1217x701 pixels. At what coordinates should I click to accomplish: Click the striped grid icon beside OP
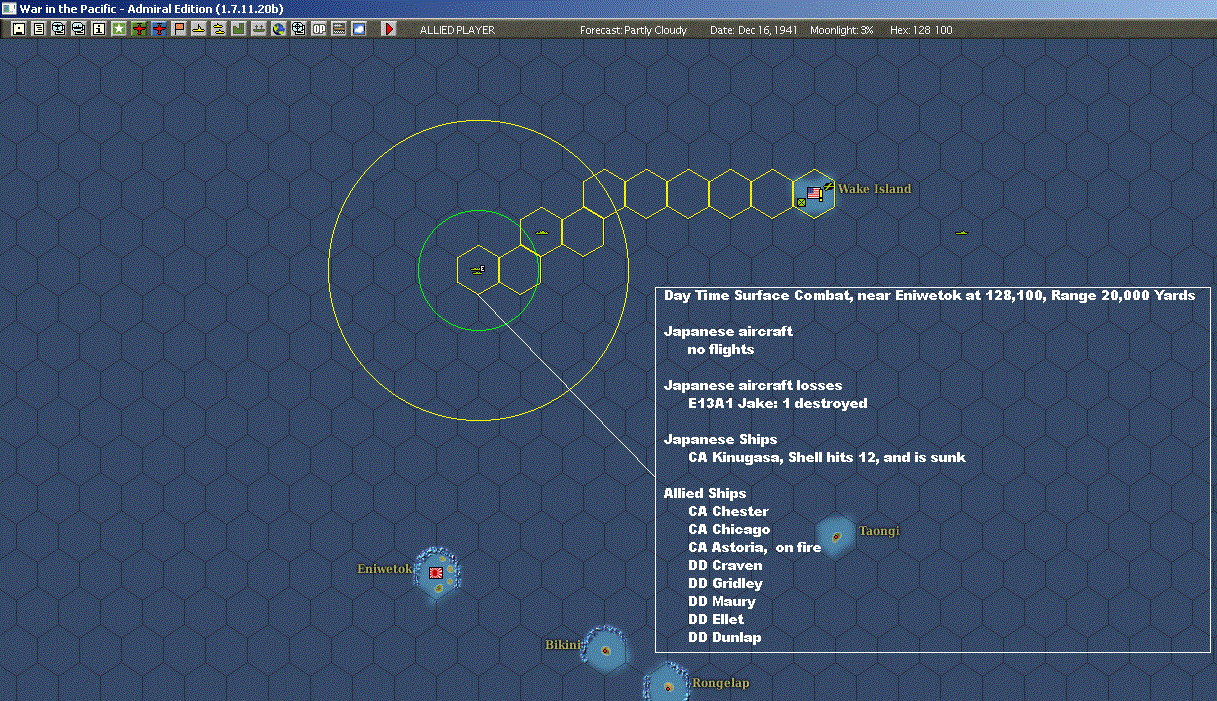tap(338, 29)
